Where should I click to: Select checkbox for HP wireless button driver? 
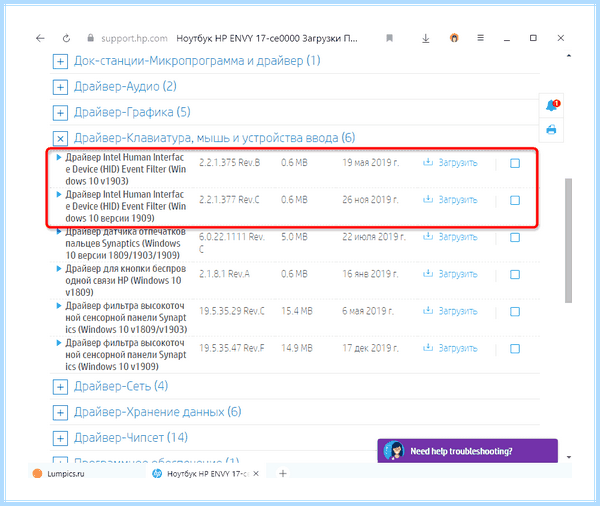click(515, 274)
